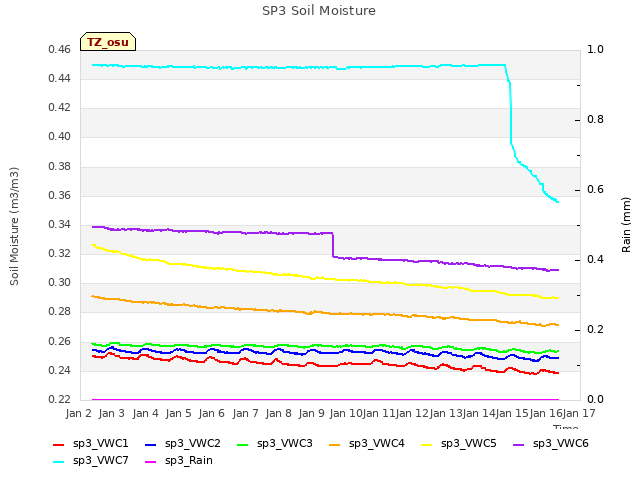Click the 0.6 right rain axis value
This screenshot has width=640, height=480.
click(x=595, y=190)
